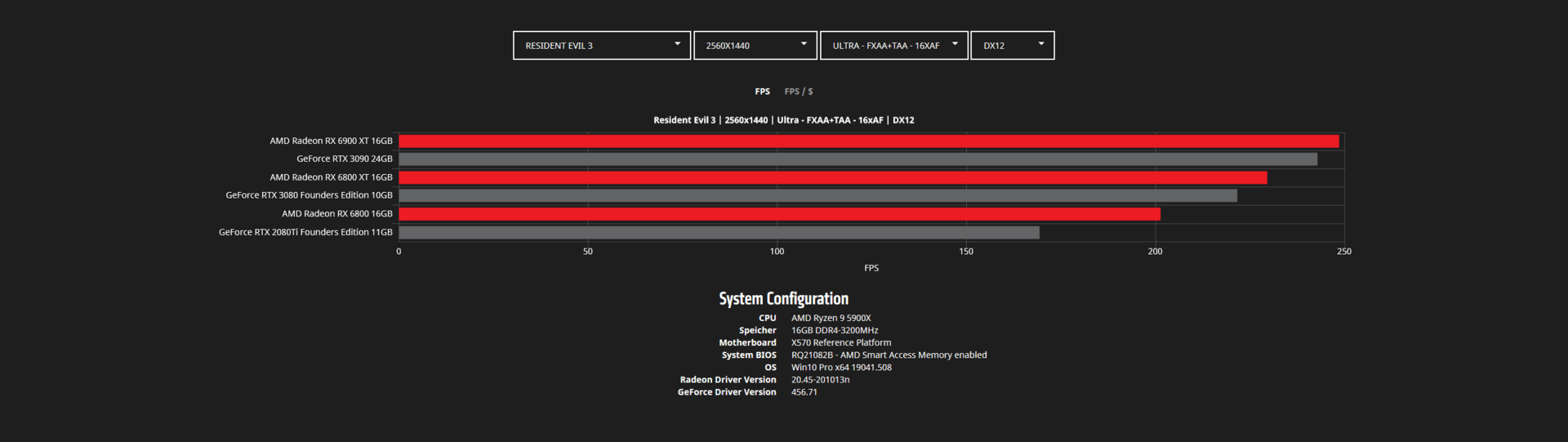Click the GeForce RTX 3090 gray bar
Viewport: 1568px width, 442px height.
pyautogui.click(x=857, y=159)
